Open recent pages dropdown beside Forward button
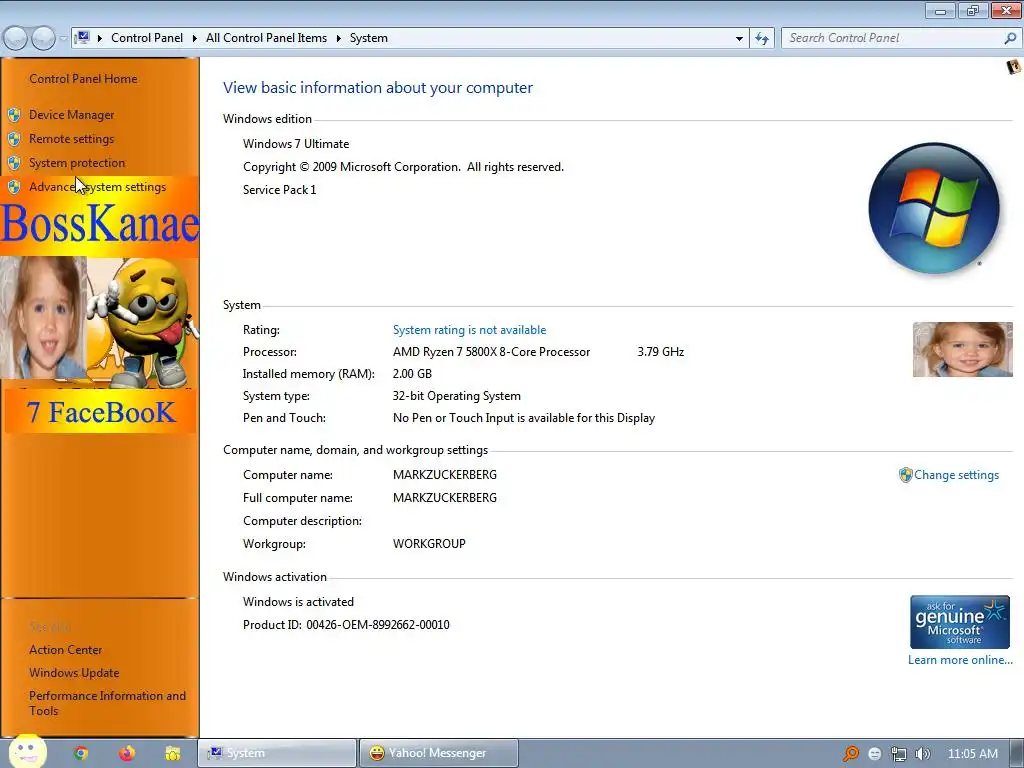 pos(63,39)
